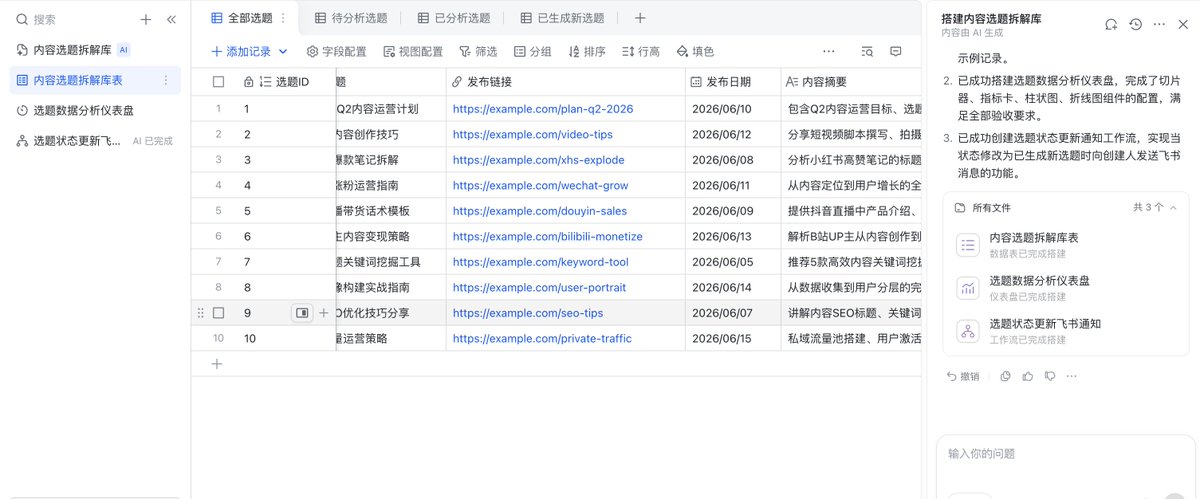Start new chat icon in AI panel header
The height and width of the screenshot is (499, 1200).
[x=1111, y=24]
